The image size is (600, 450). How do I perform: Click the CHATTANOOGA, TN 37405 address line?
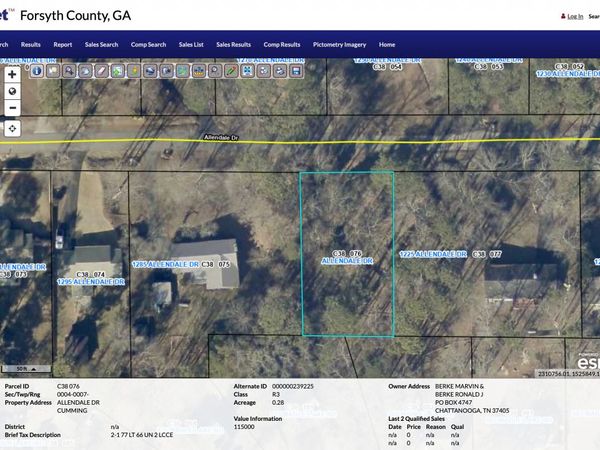[472, 411]
